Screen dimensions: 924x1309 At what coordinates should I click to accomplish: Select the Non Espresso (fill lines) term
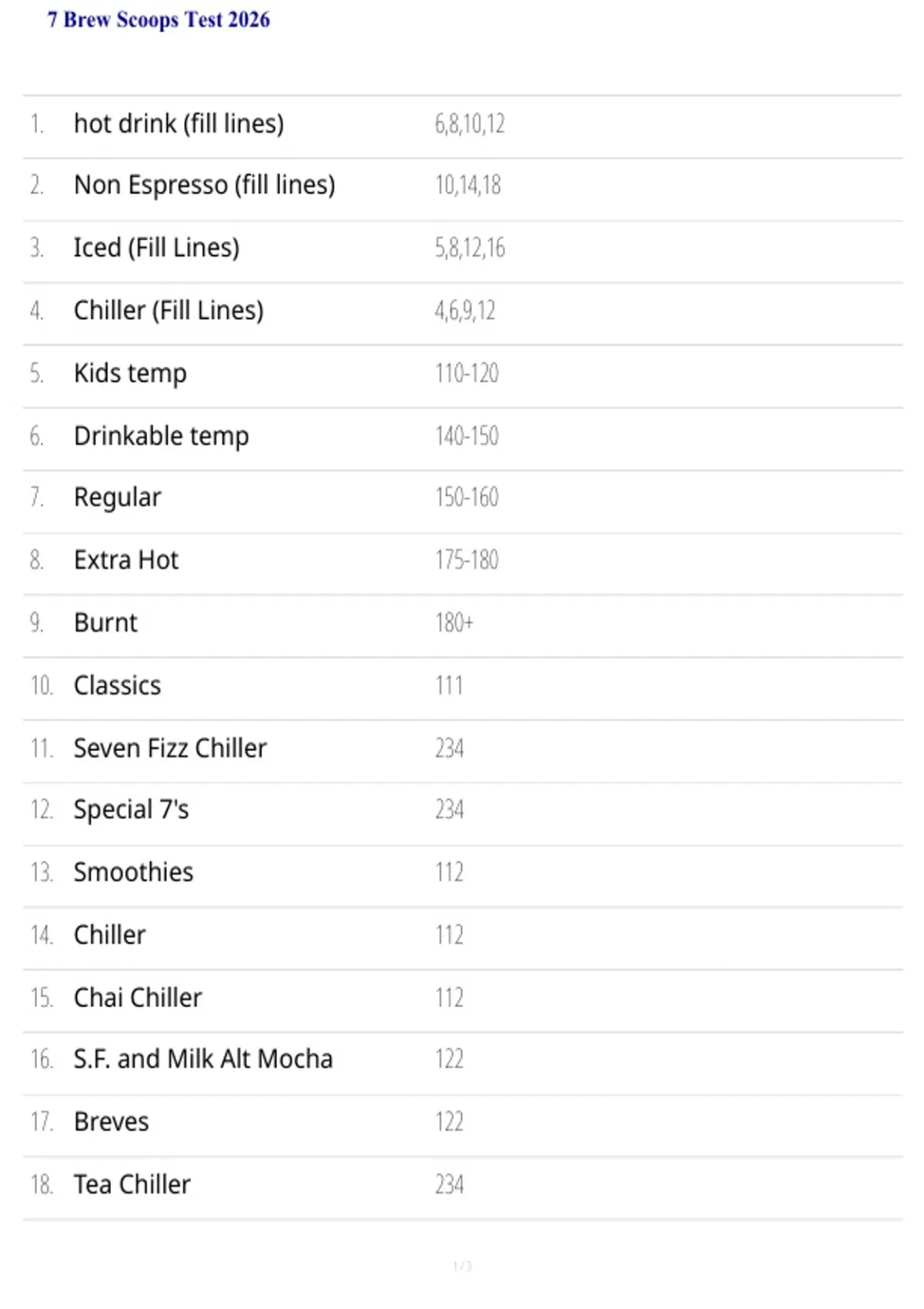click(204, 186)
